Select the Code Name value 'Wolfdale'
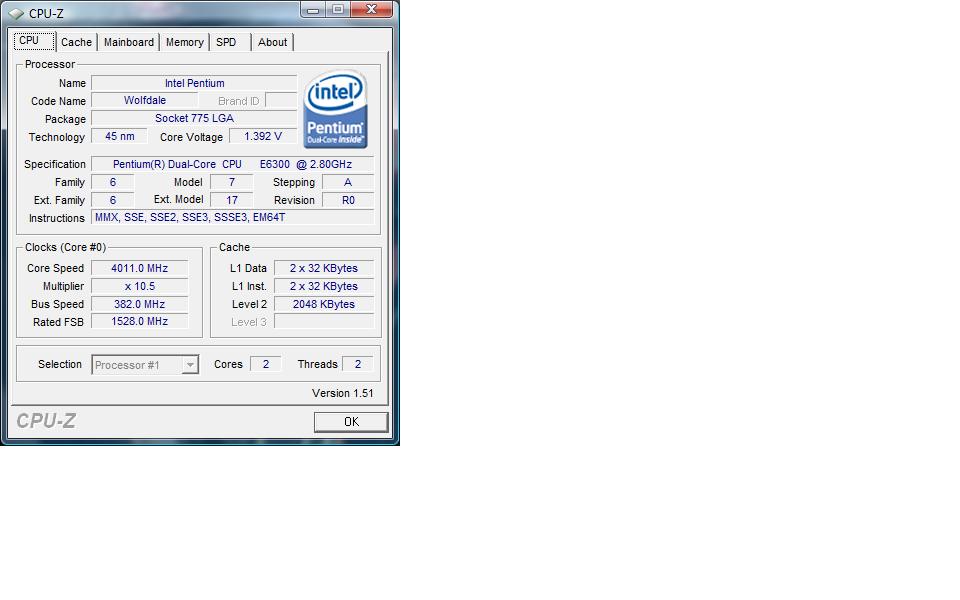Screen dimensions: 960x600 tap(144, 100)
